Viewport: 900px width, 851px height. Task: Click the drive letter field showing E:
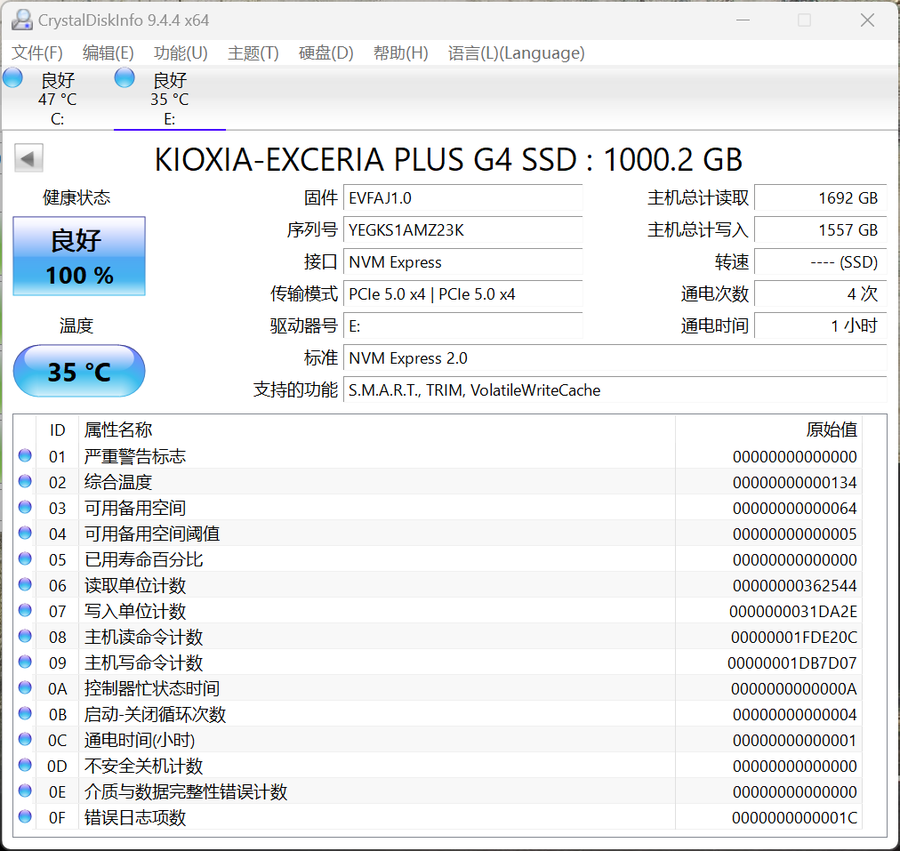pyautogui.click(x=463, y=327)
